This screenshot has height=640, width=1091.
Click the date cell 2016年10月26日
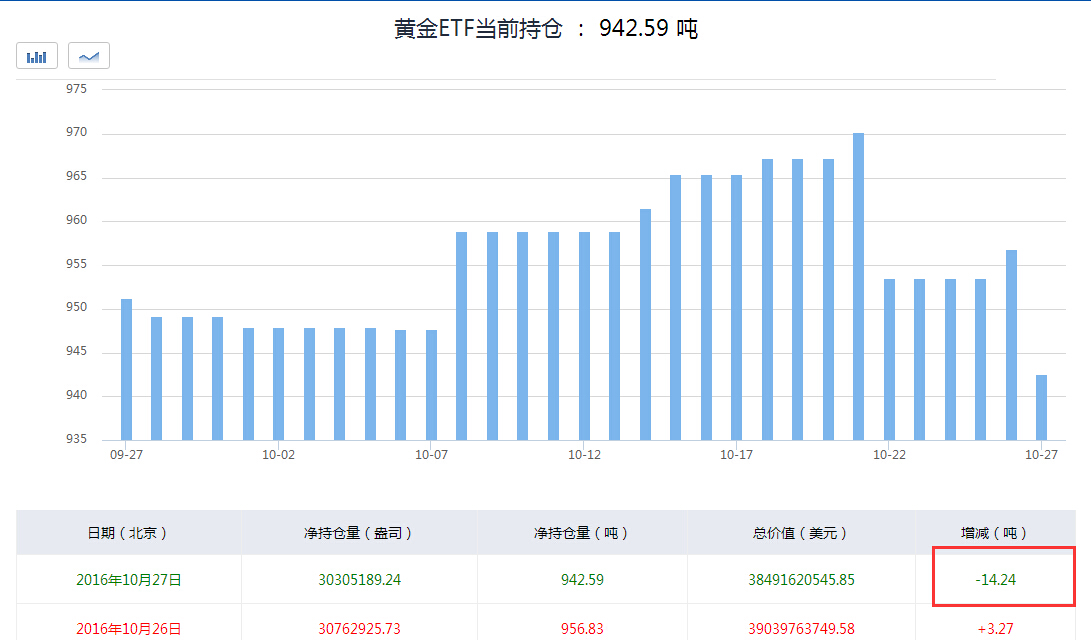coord(129,629)
